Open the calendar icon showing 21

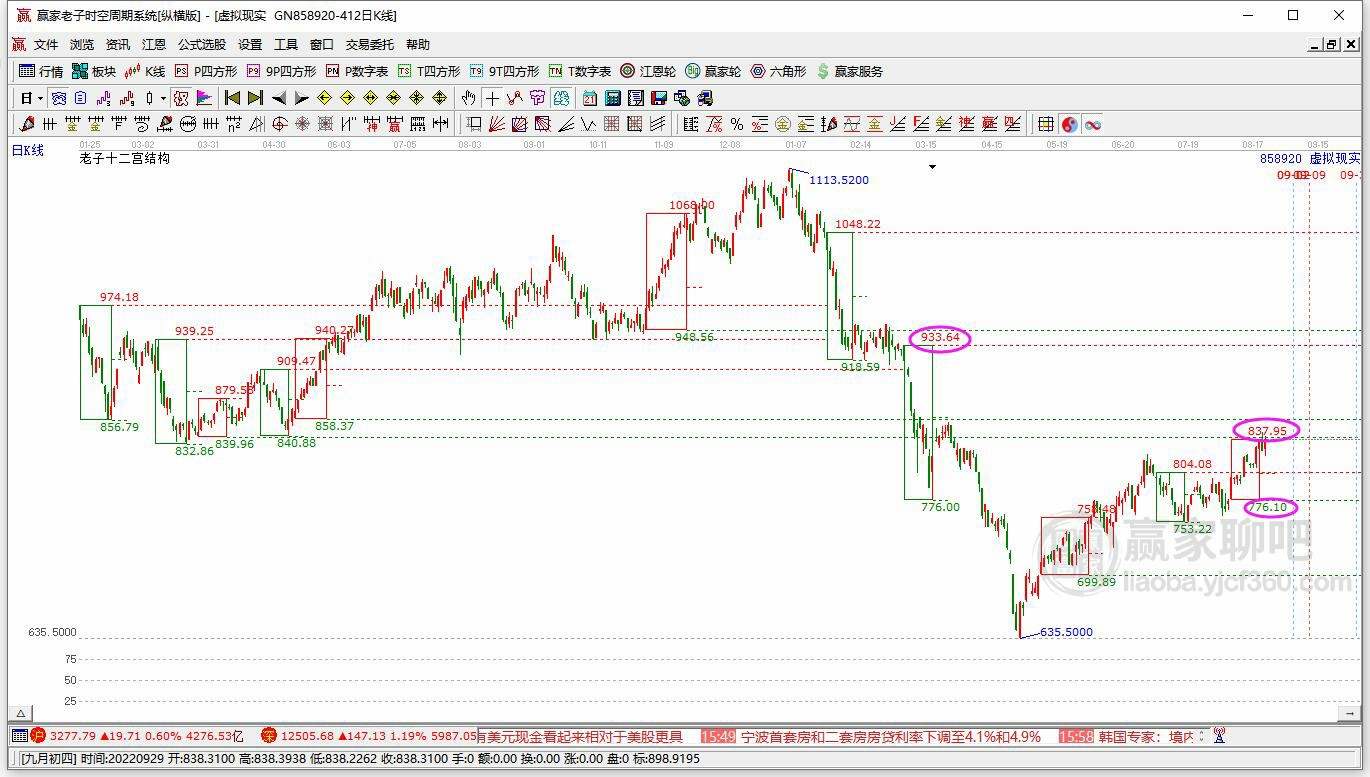tap(590, 98)
